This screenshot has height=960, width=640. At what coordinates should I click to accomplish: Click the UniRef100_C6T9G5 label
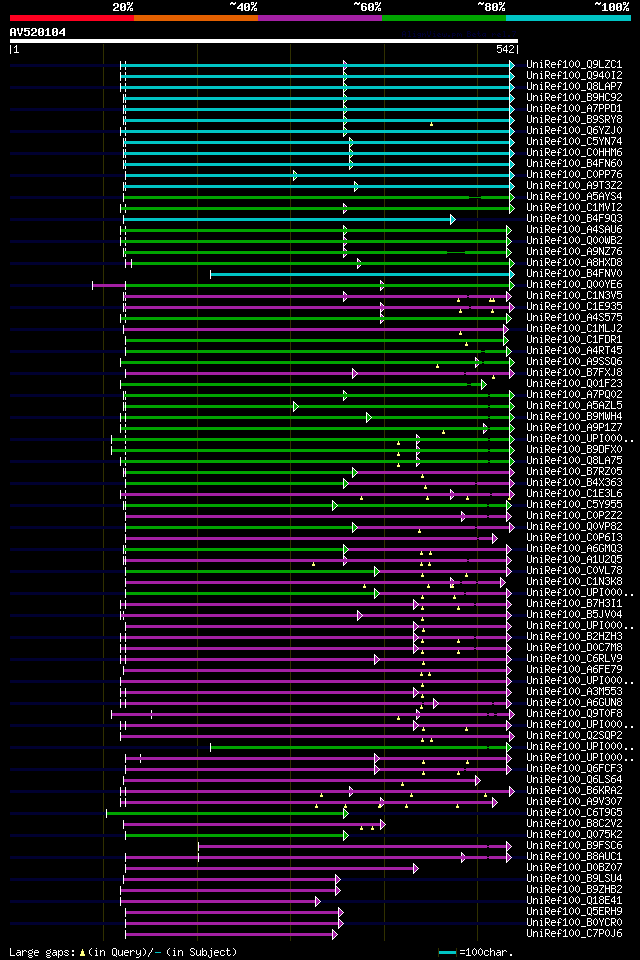(x=574, y=814)
